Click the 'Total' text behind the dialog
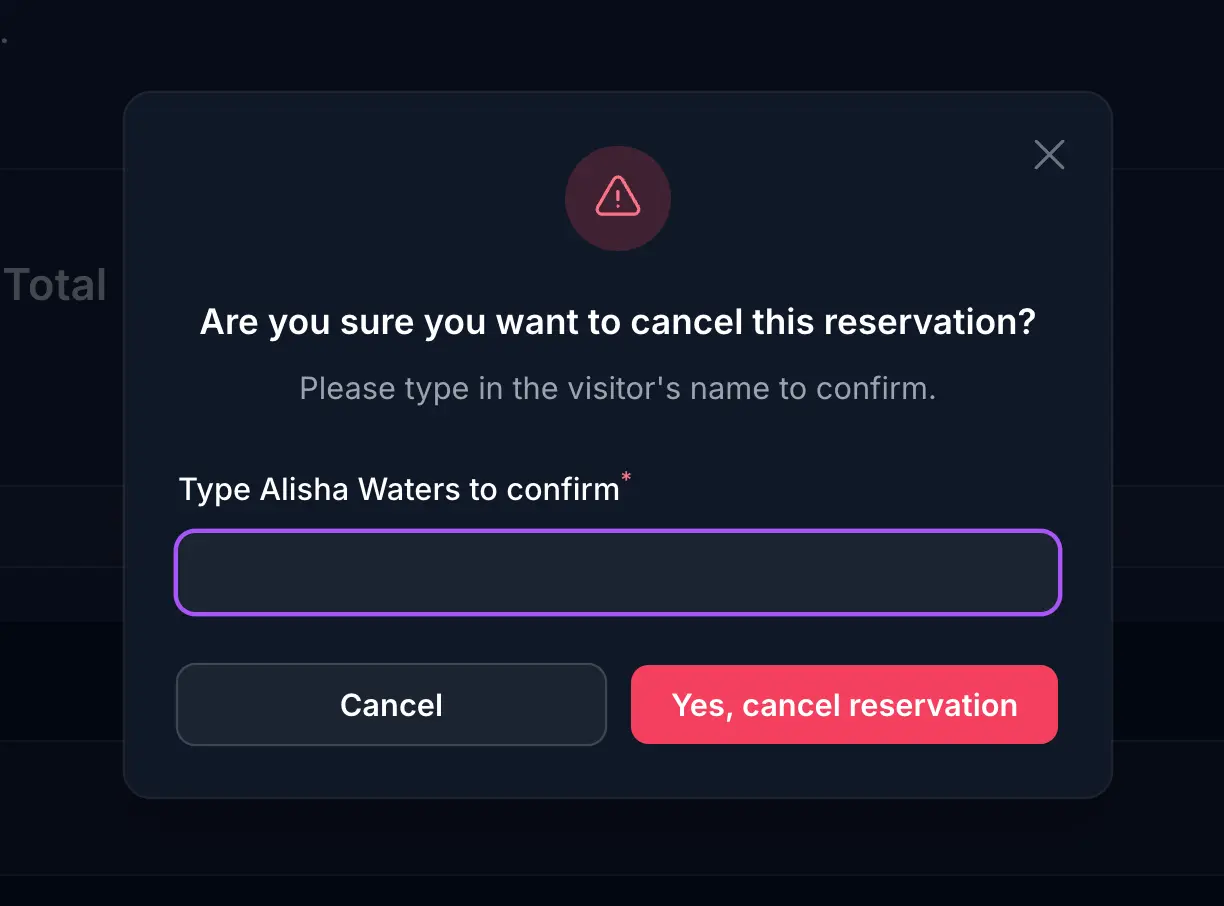The width and height of the screenshot is (1224, 906). point(53,284)
